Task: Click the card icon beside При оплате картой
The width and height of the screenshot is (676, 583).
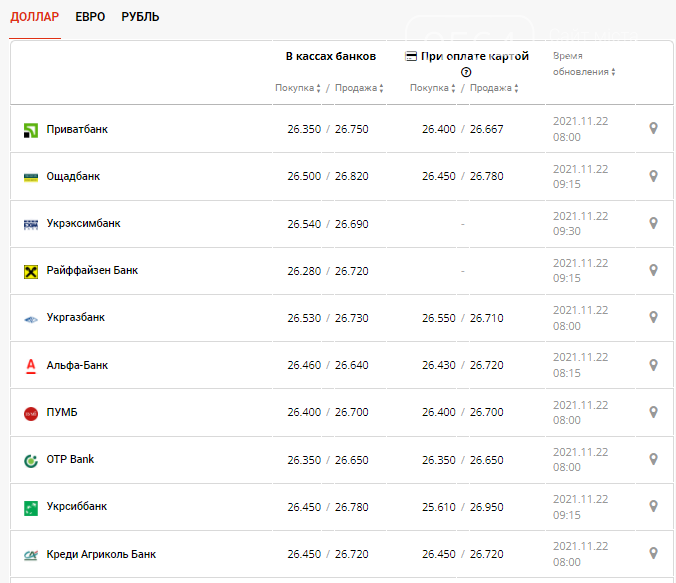Action: [x=411, y=56]
